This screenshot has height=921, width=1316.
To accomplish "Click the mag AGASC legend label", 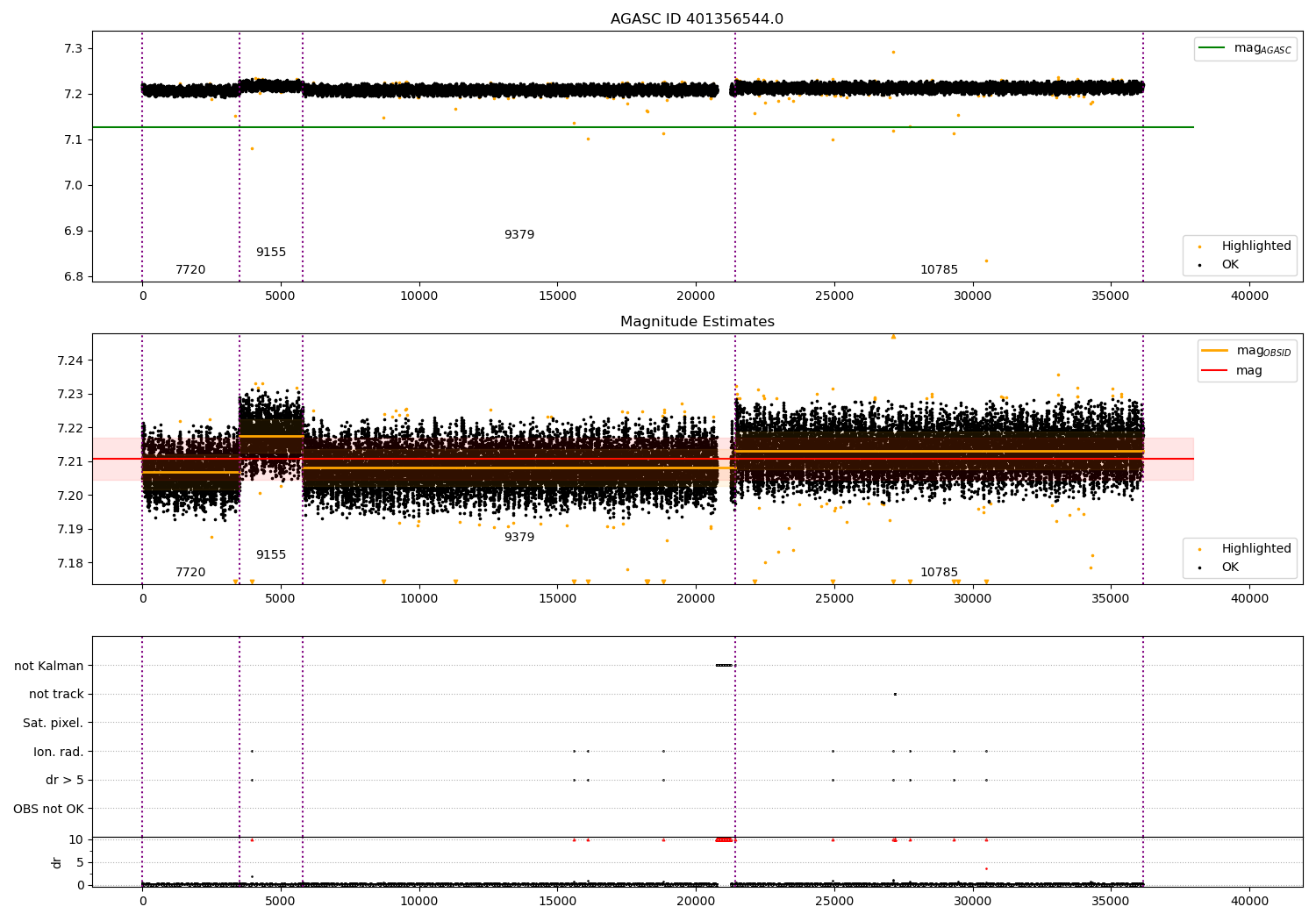I will tap(1262, 48).
